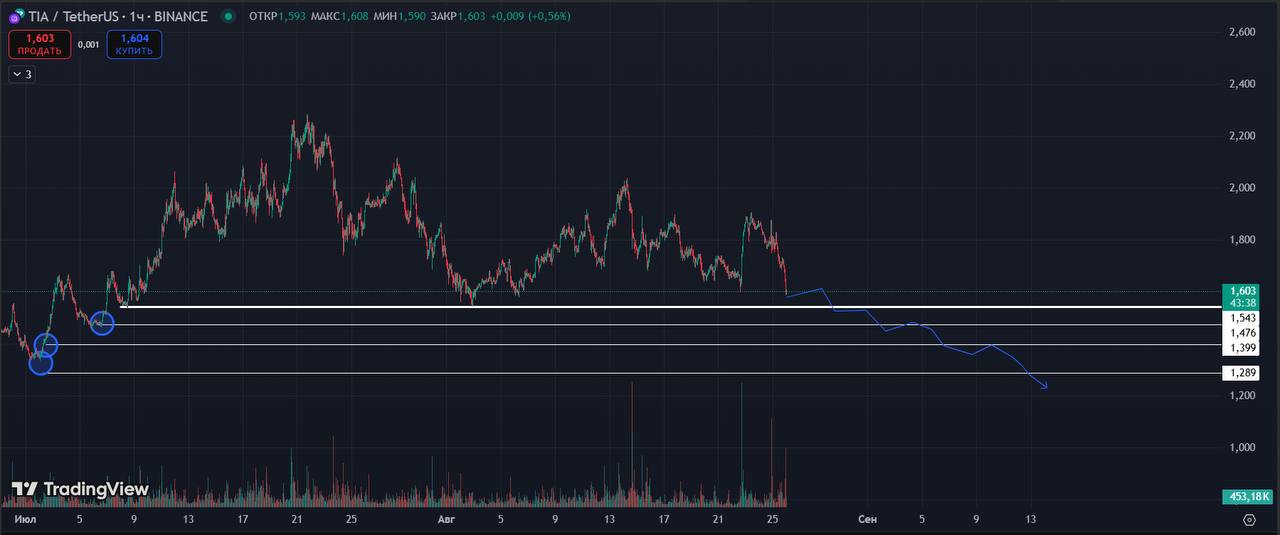The width and height of the screenshot is (1280, 535).
Task: Click the 1,800 price axis tick
Action: (1242, 240)
